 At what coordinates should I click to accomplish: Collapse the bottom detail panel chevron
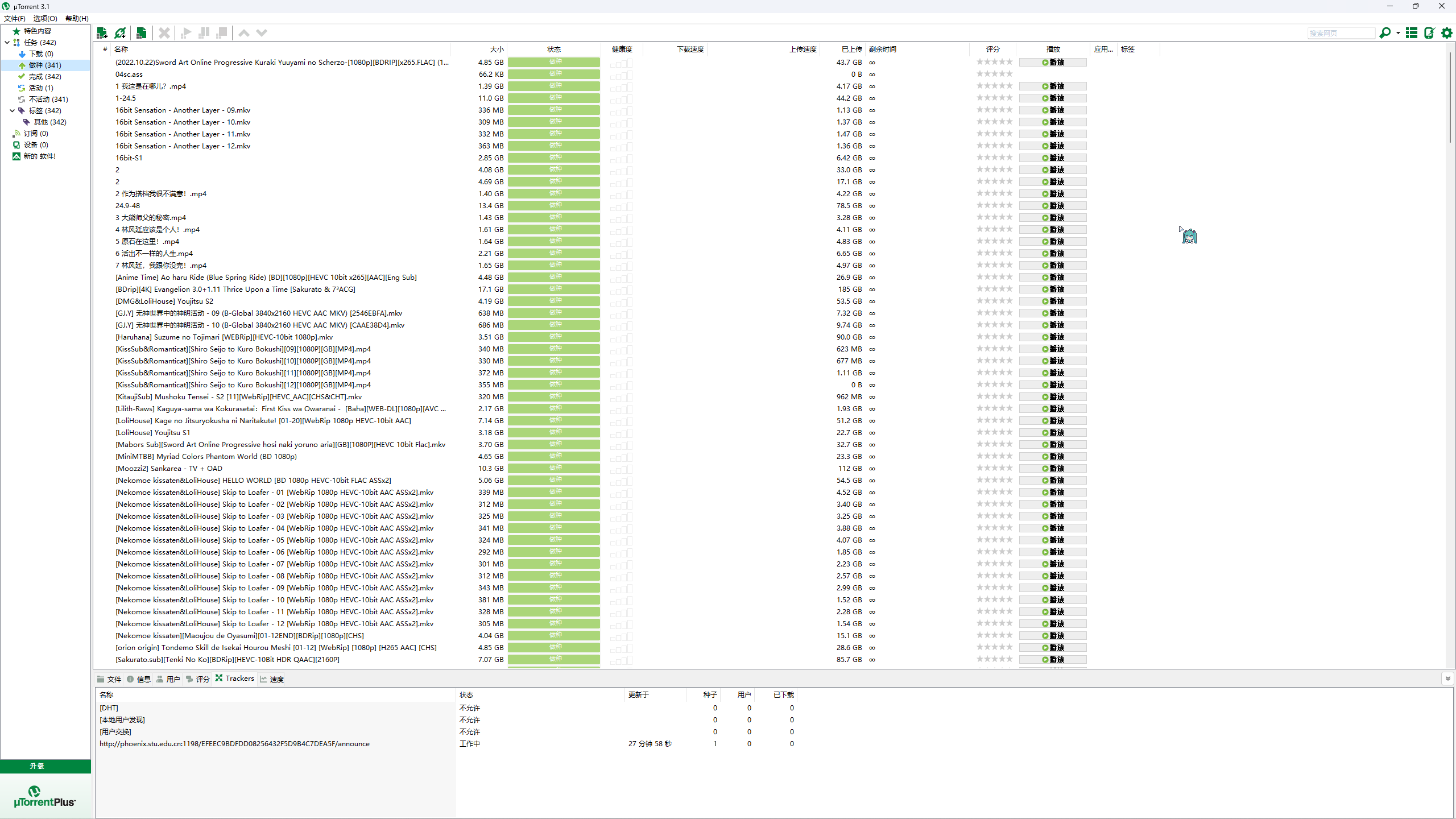[x=1447, y=679]
